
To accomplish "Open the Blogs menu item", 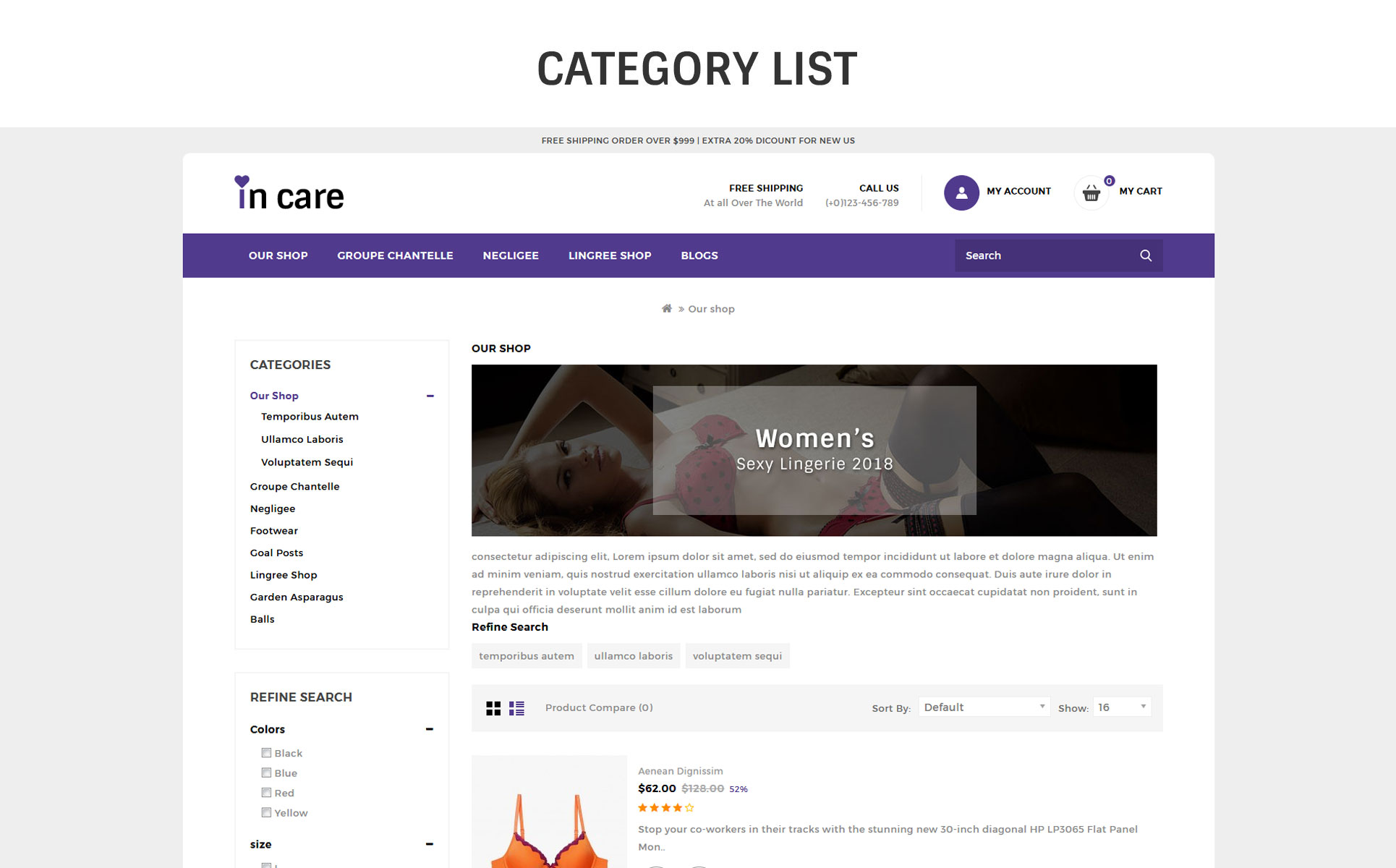I will pyautogui.click(x=699, y=255).
